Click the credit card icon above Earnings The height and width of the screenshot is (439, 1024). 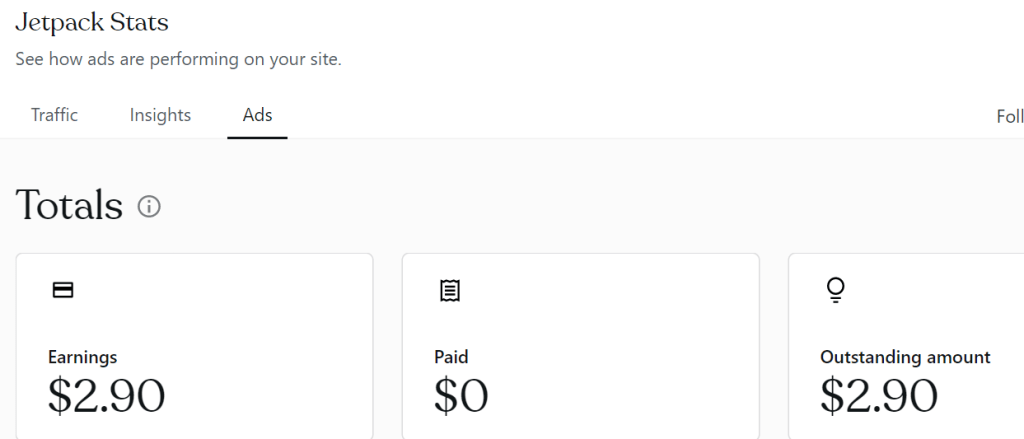tap(63, 290)
